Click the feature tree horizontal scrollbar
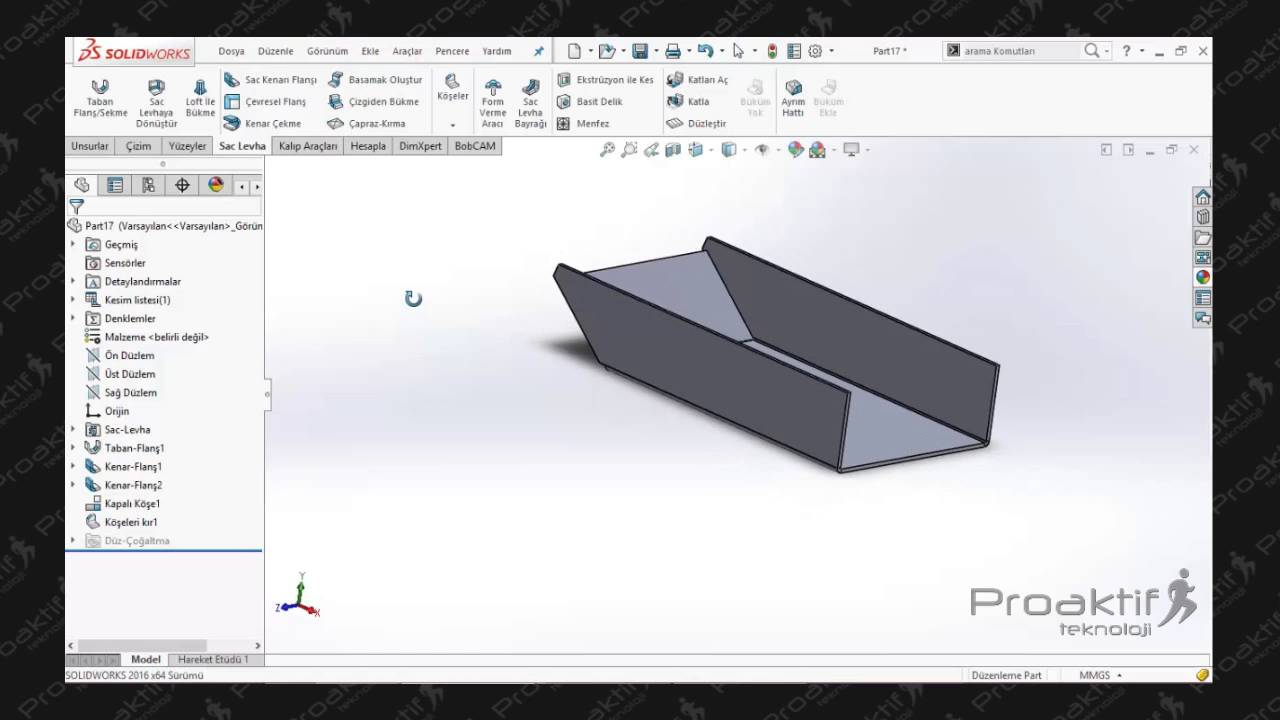 142,646
